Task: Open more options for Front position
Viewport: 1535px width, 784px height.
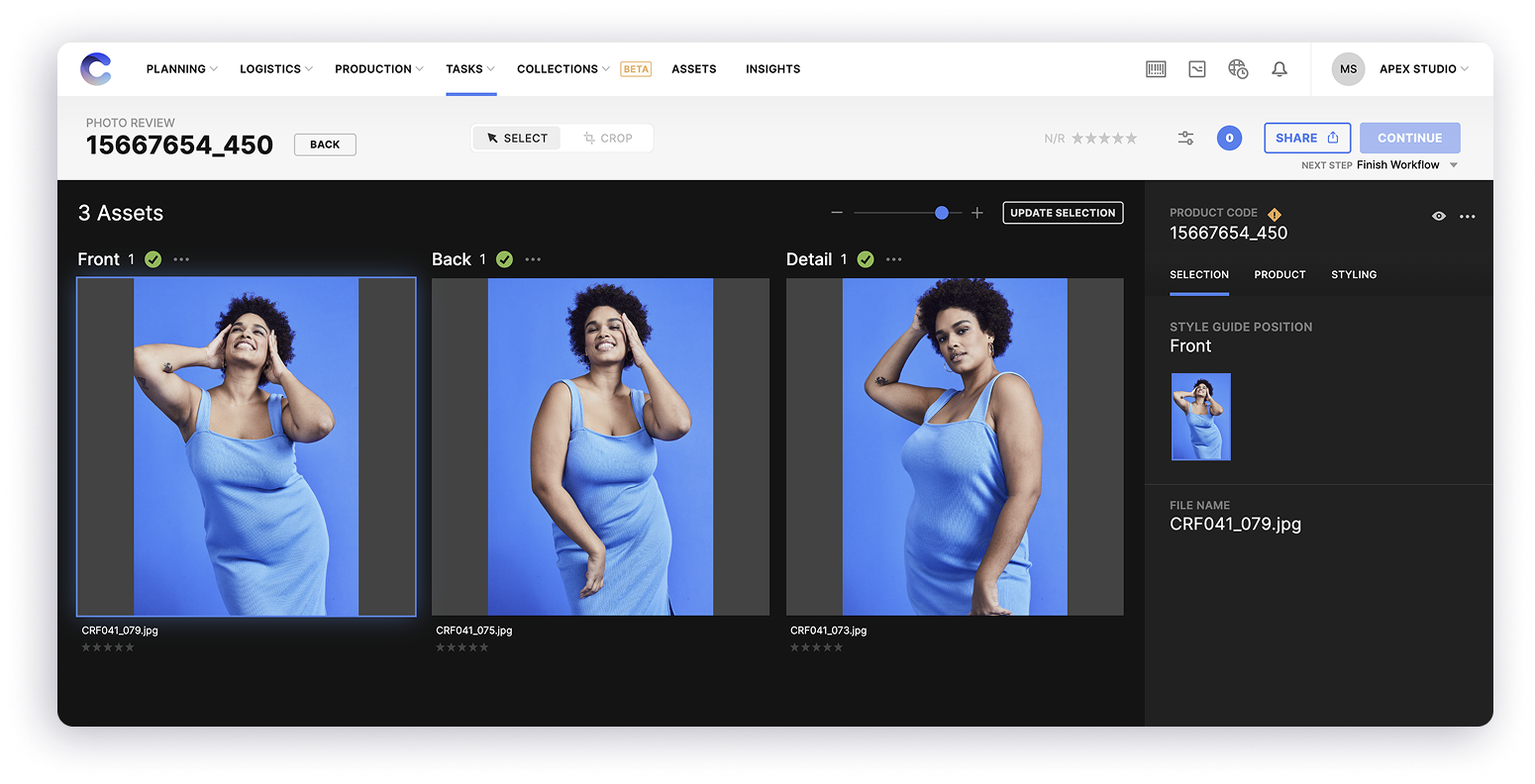Action: [x=181, y=259]
